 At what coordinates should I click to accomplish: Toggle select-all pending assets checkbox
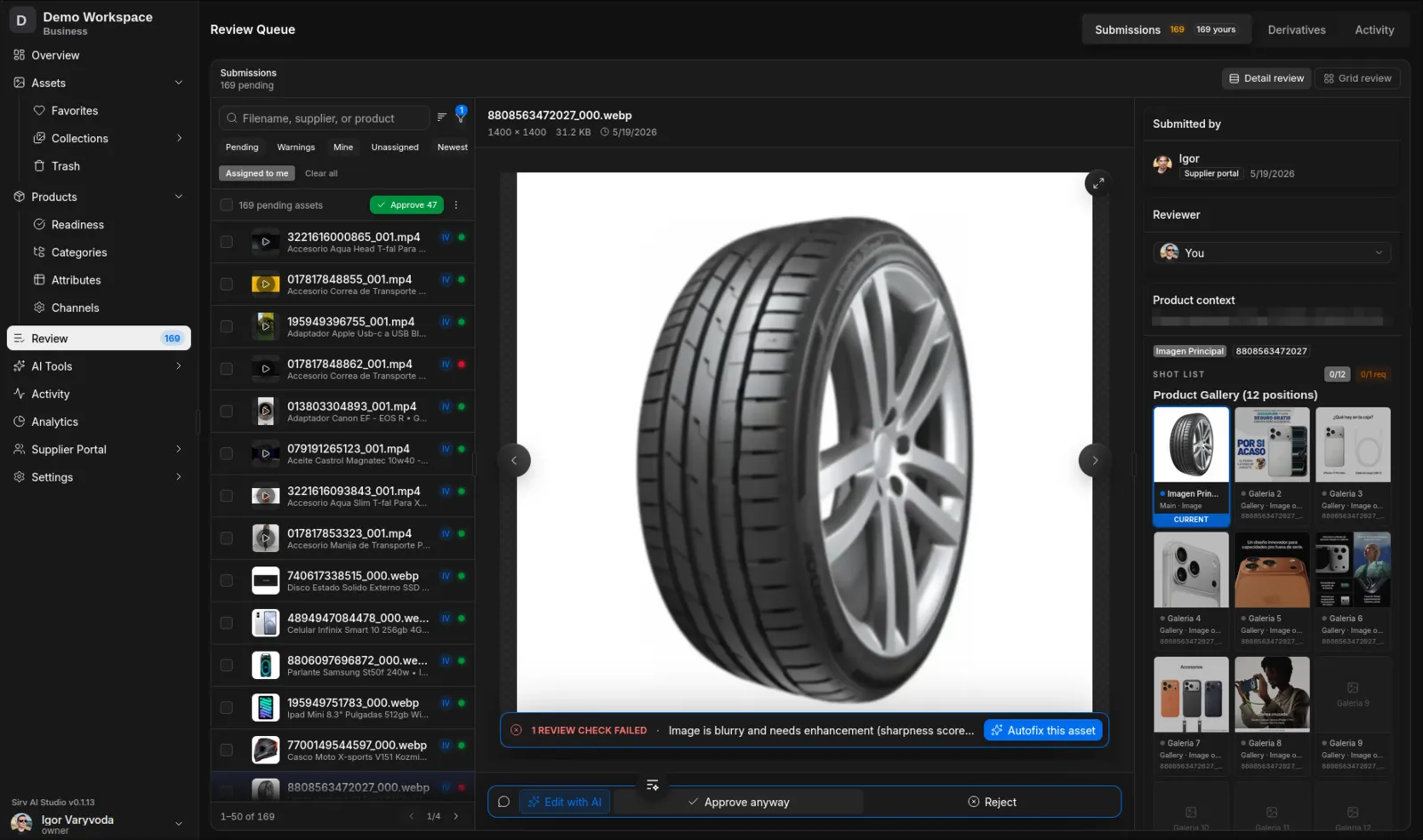coord(227,205)
